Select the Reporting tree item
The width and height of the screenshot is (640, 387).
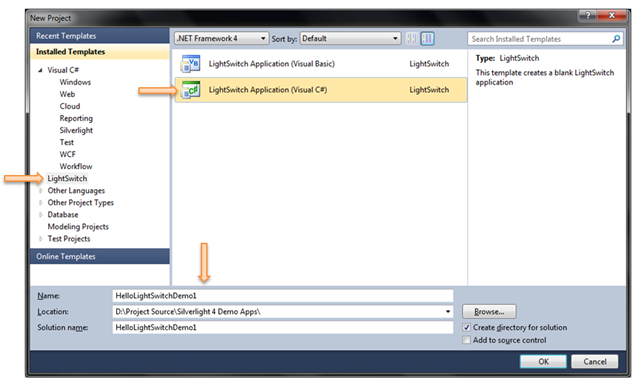point(76,118)
